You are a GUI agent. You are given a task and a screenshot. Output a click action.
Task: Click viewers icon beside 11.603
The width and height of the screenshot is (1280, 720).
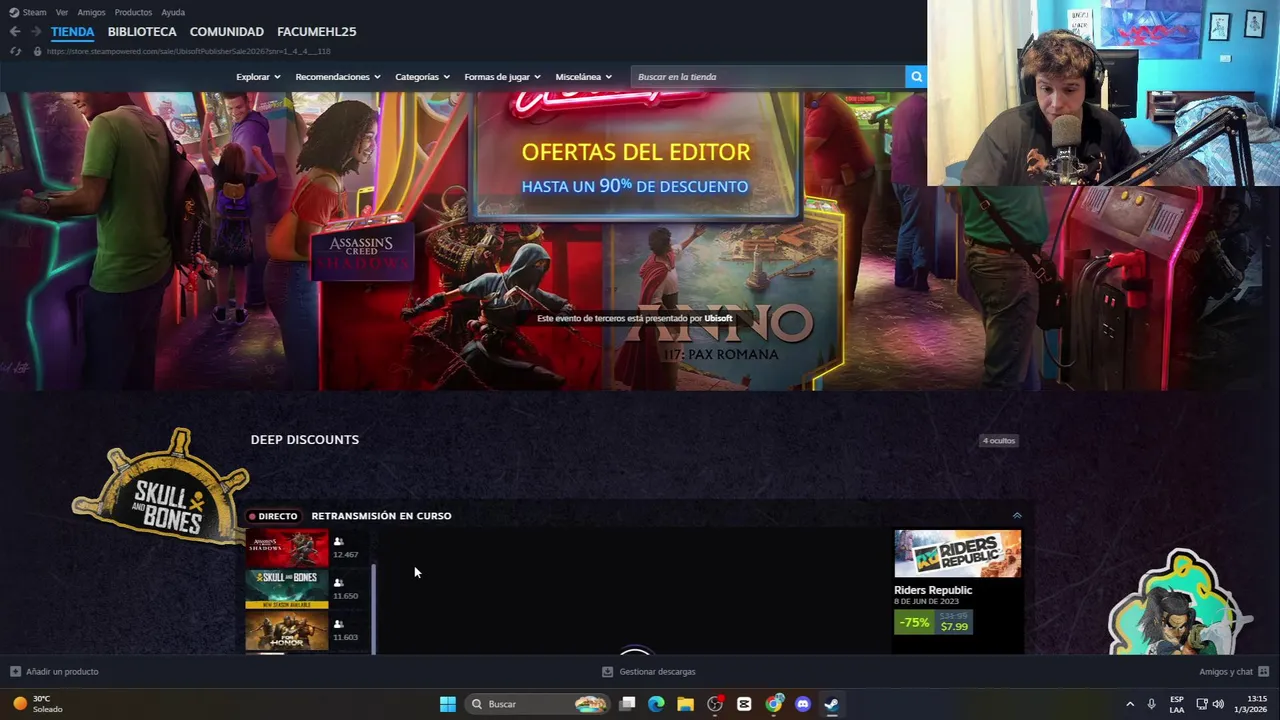coord(338,625)
